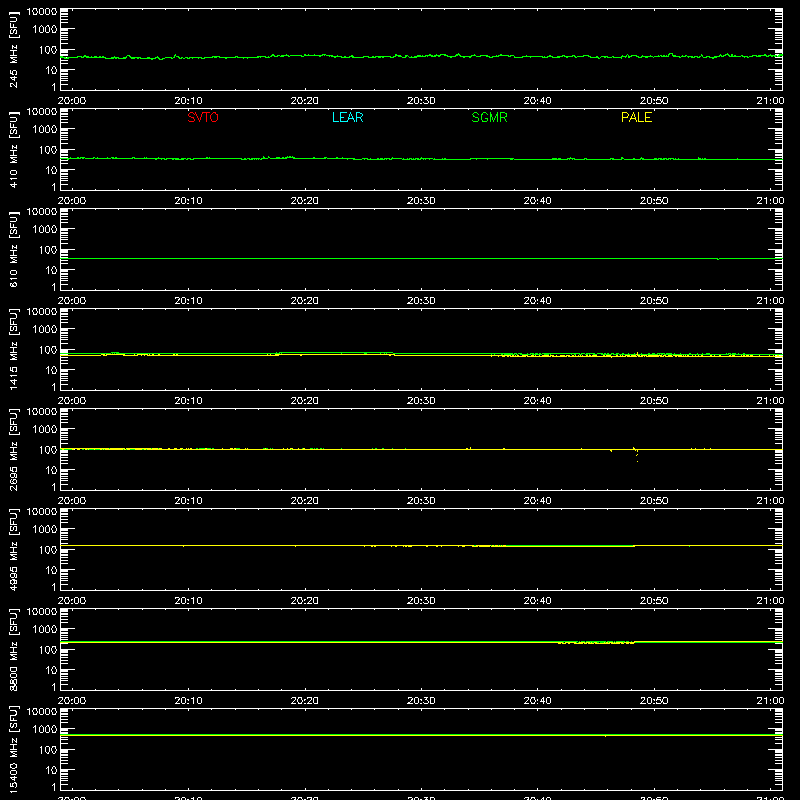
Task: Click the yellow PALE station label
Action: (x=636, y=117)
